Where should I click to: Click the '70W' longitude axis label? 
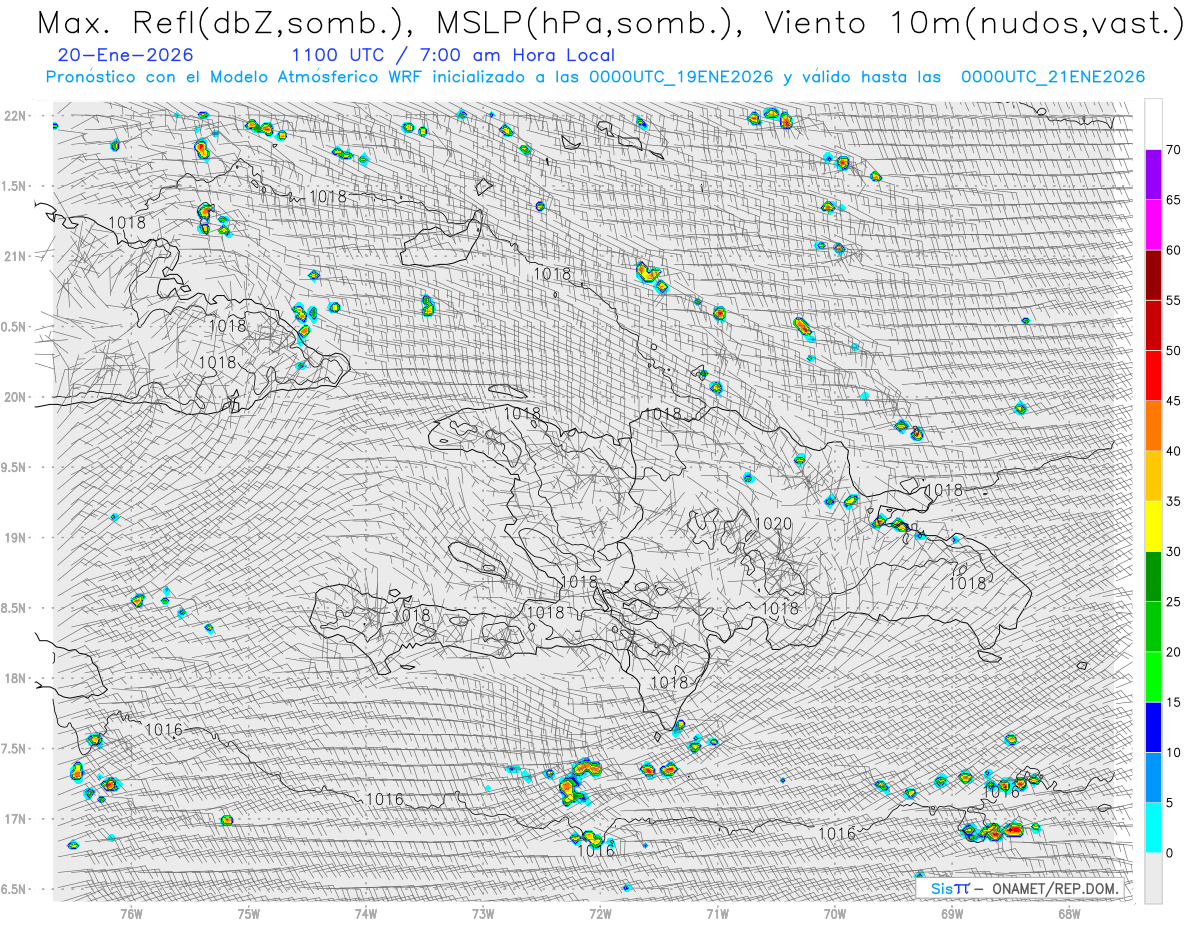tap(835, 912)
